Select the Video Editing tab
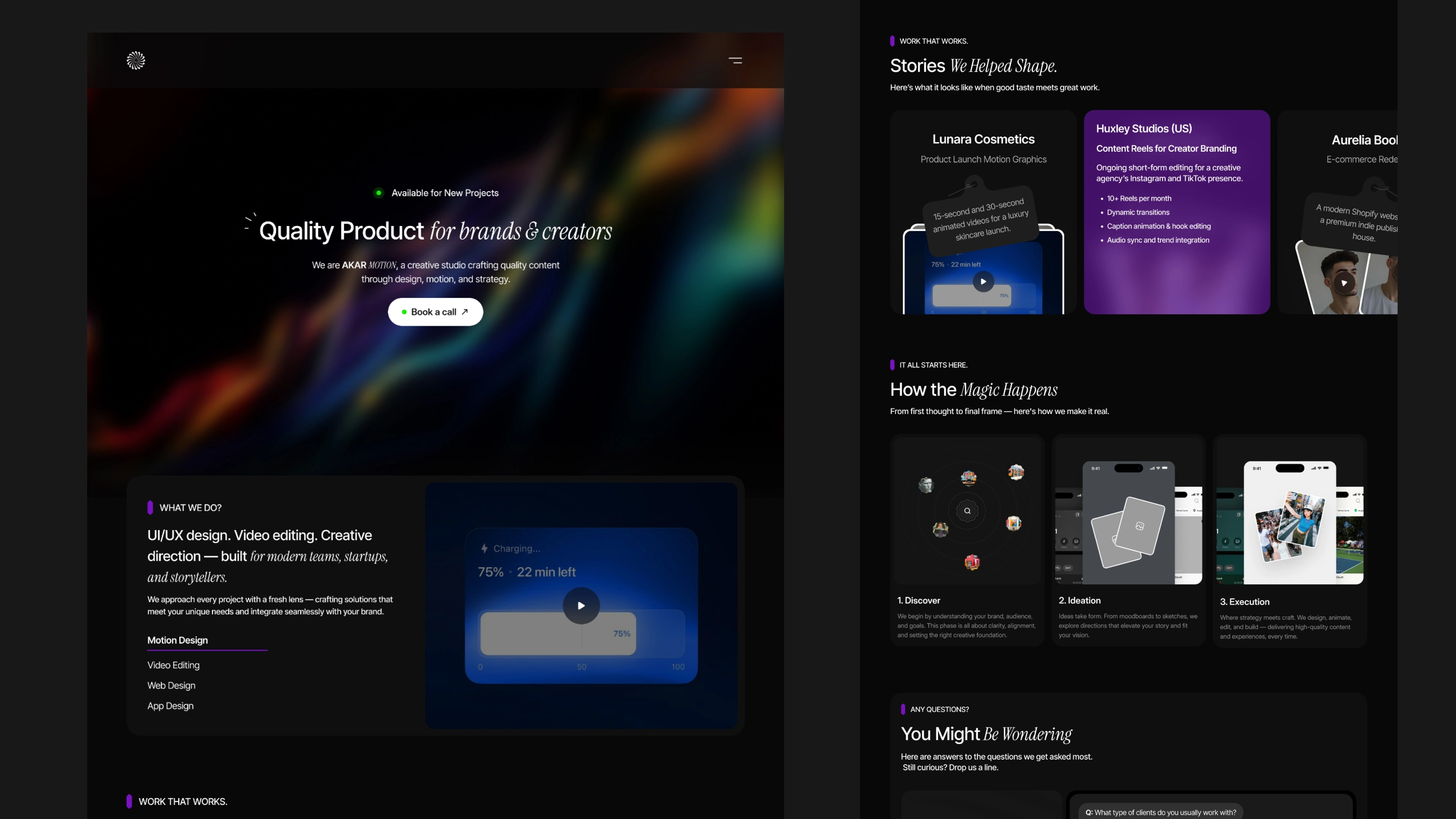Image resolution: width=1456 pixels, height=819 pixels. [173, 665]
